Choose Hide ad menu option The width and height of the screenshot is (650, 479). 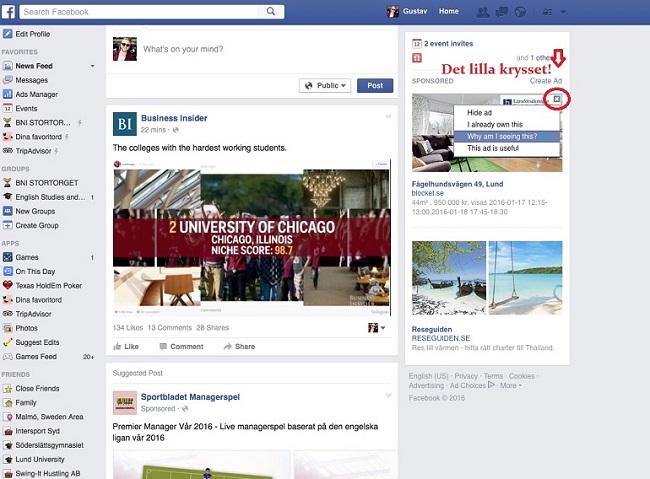[x=507, y=112]
